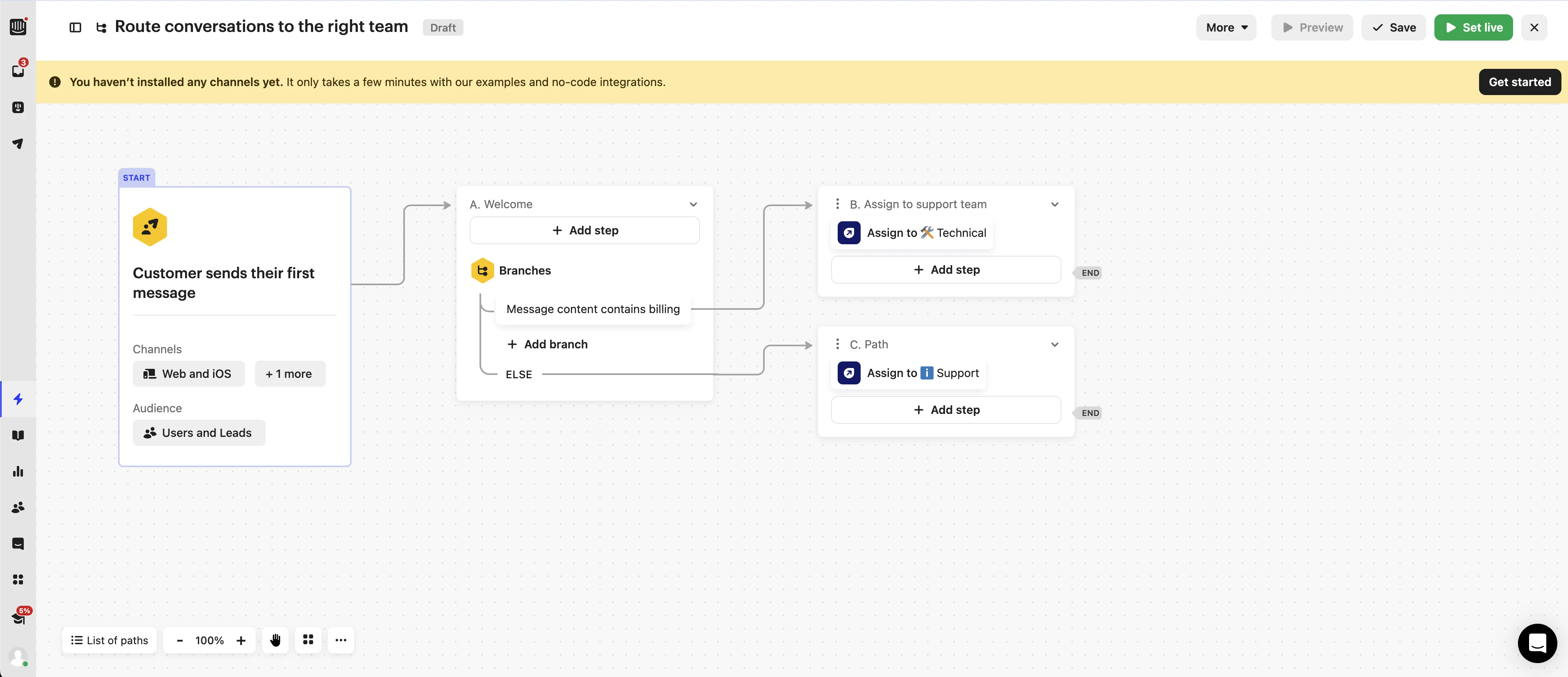
Task: Open the Reports bar-chart sidebar icon
Action: 18,471
